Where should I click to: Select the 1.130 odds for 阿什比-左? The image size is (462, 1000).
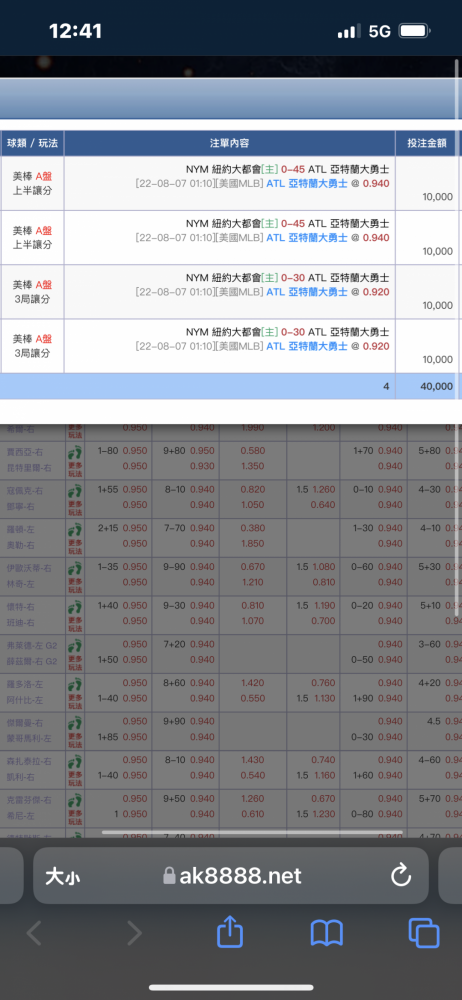coord(322,698)
